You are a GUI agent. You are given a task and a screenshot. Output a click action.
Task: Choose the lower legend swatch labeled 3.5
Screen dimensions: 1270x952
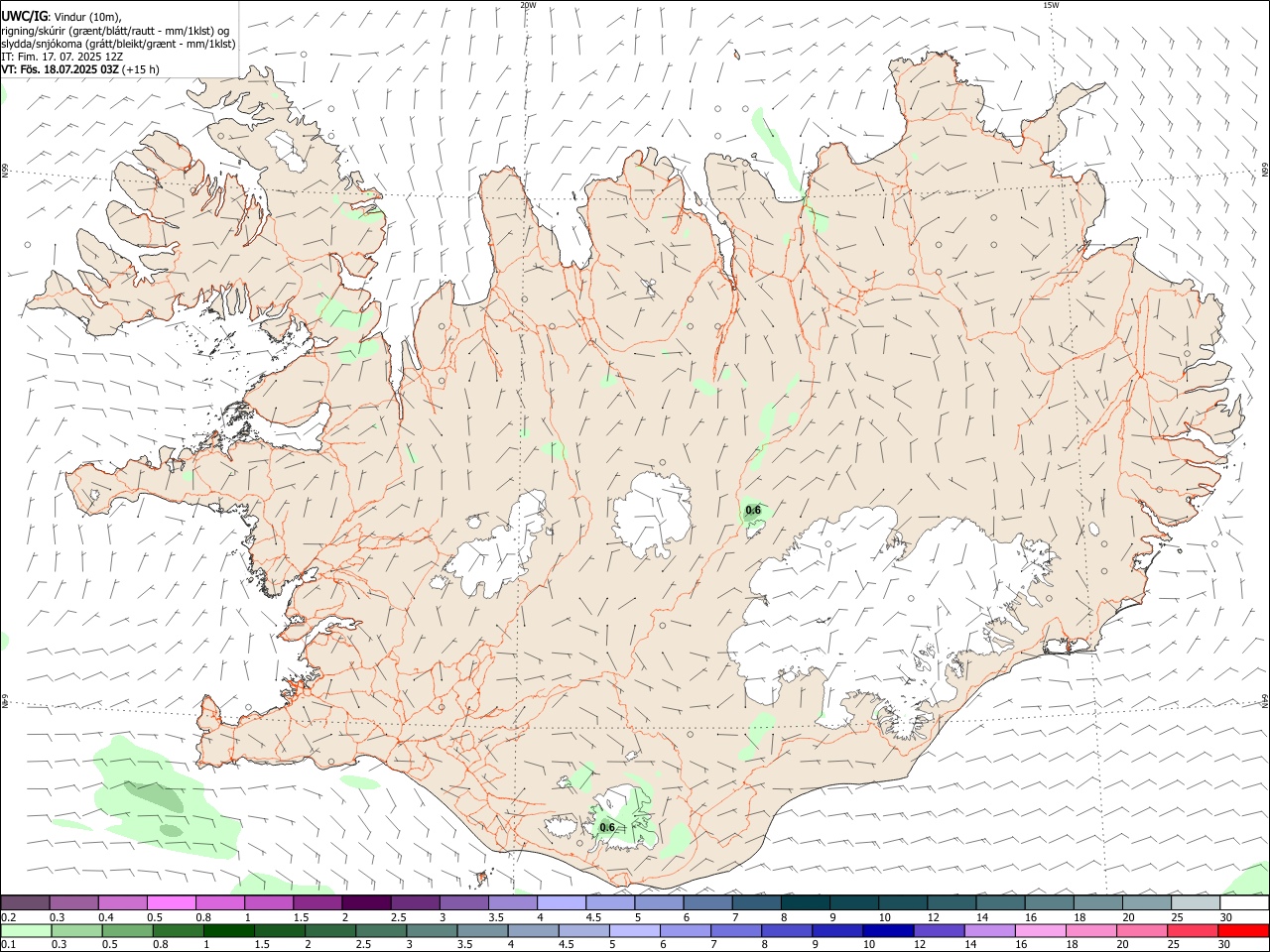[x=482, y=931]
